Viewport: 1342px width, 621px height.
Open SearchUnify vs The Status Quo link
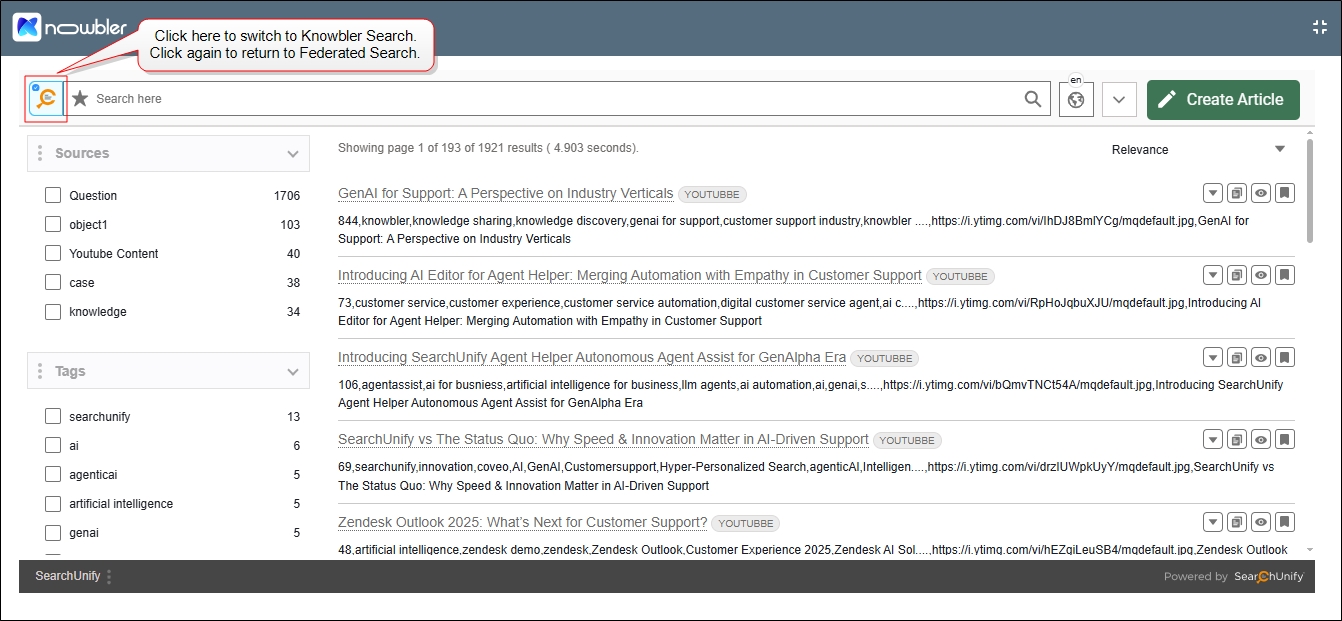tap(603, 439)
